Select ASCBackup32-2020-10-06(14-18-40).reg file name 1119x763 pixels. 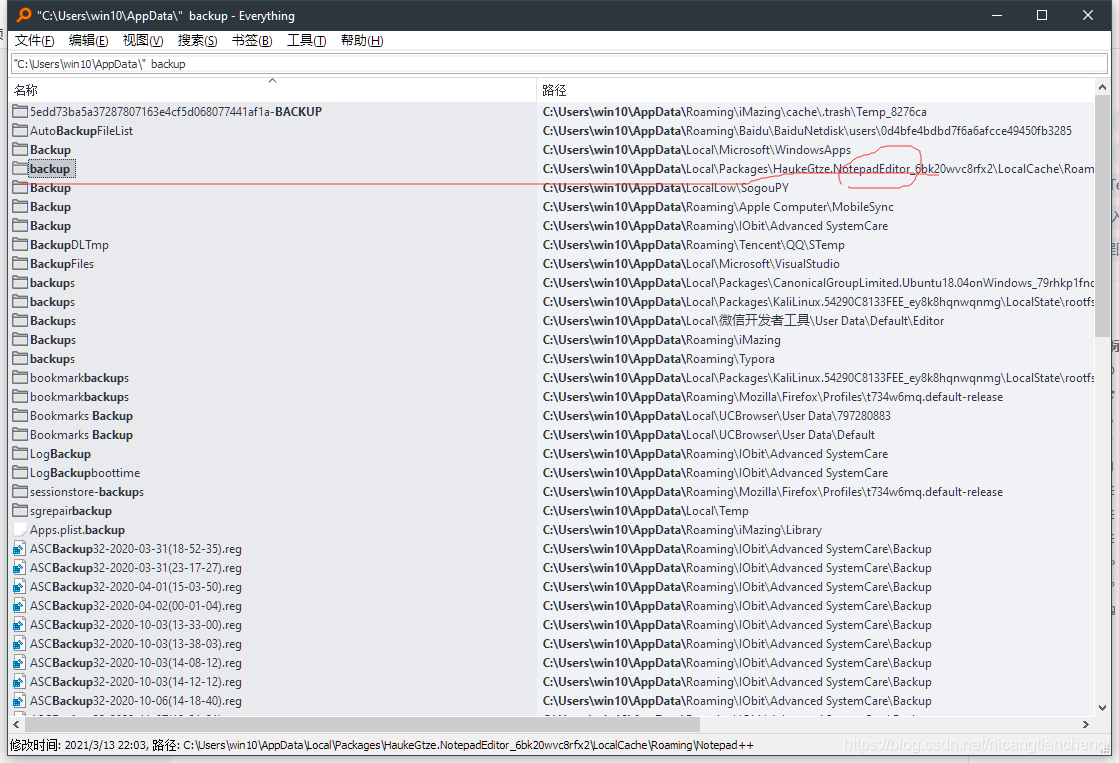(136, 700)
